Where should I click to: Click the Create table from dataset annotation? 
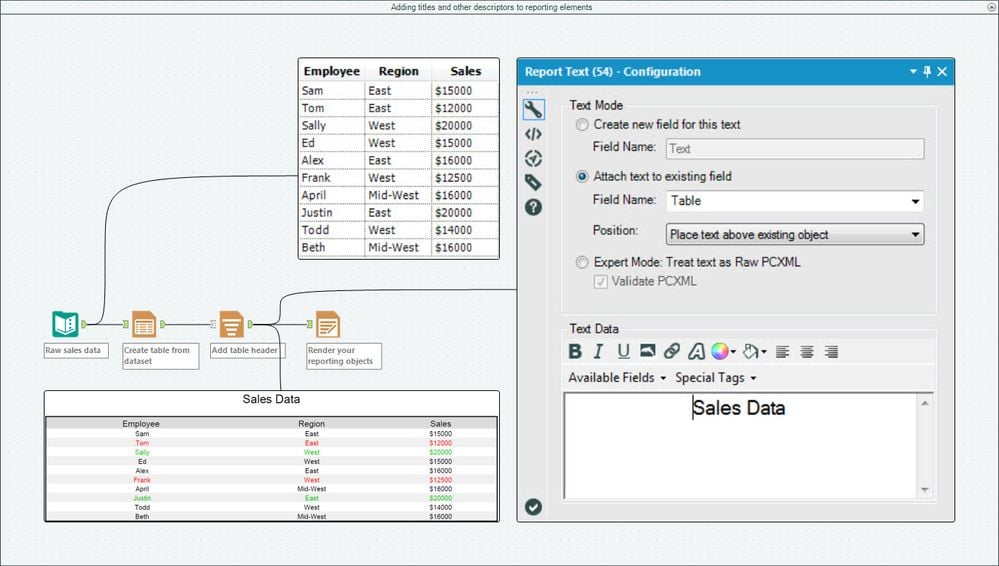click(161, 356)
